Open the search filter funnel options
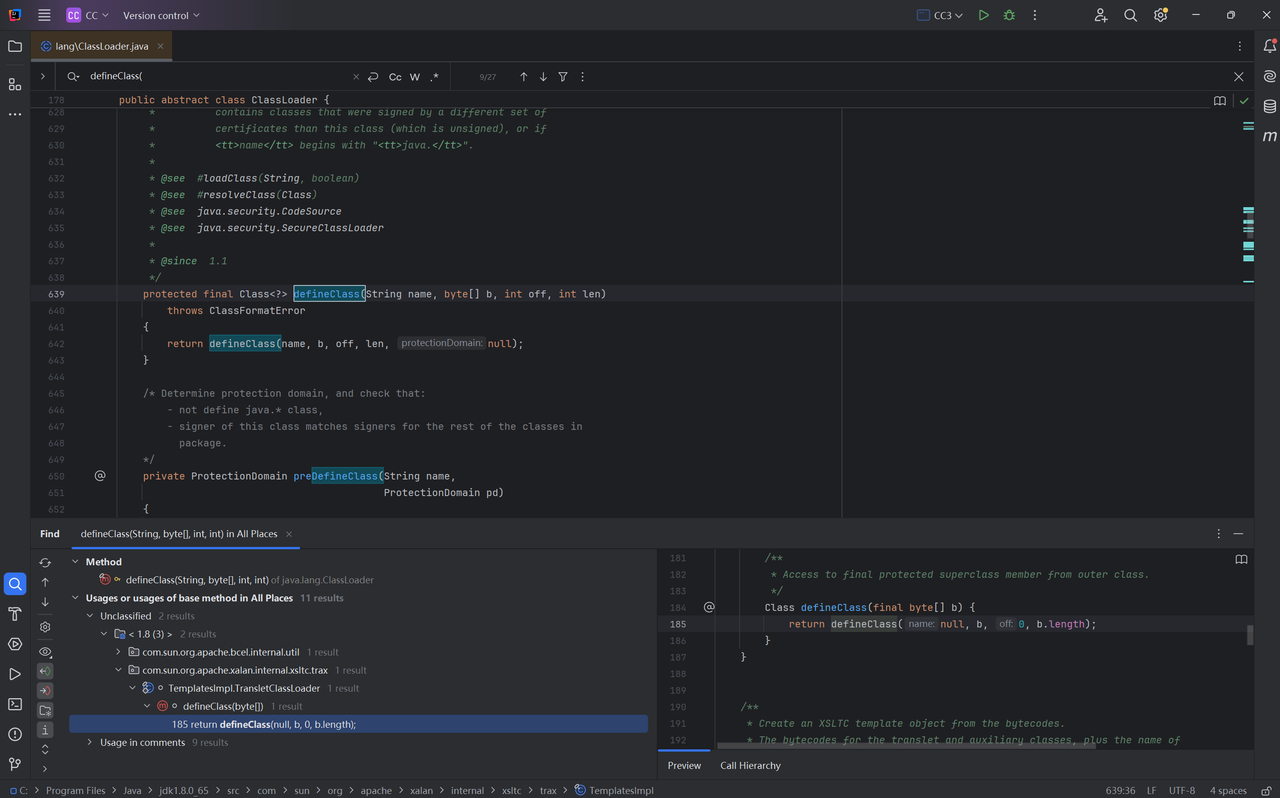This screenshot has width=1280, height=798. 563,76
